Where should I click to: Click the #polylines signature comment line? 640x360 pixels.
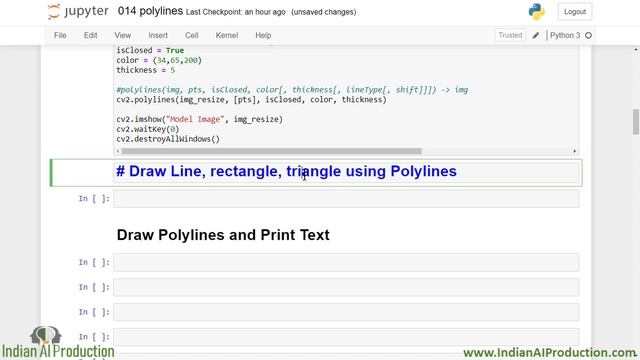click(x=292, y=90)
